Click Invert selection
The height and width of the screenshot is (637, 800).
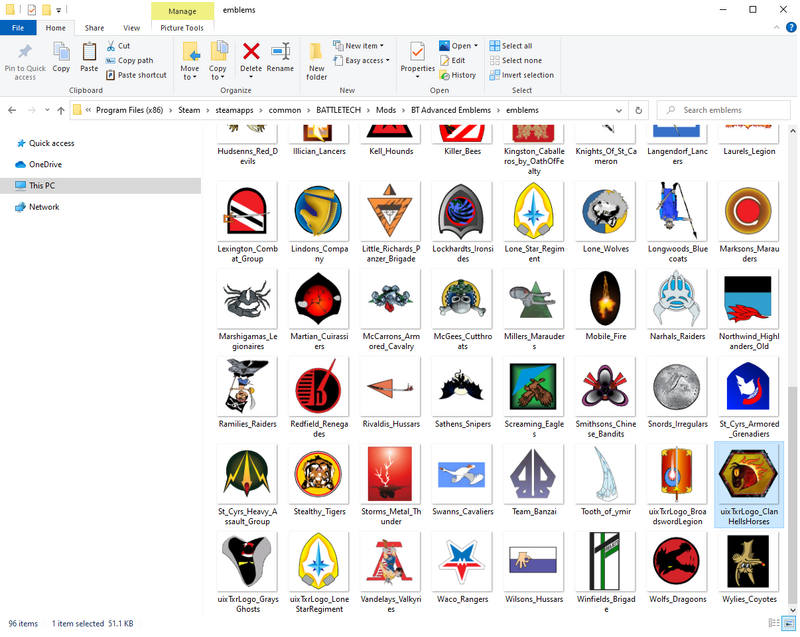click(521, 75)
